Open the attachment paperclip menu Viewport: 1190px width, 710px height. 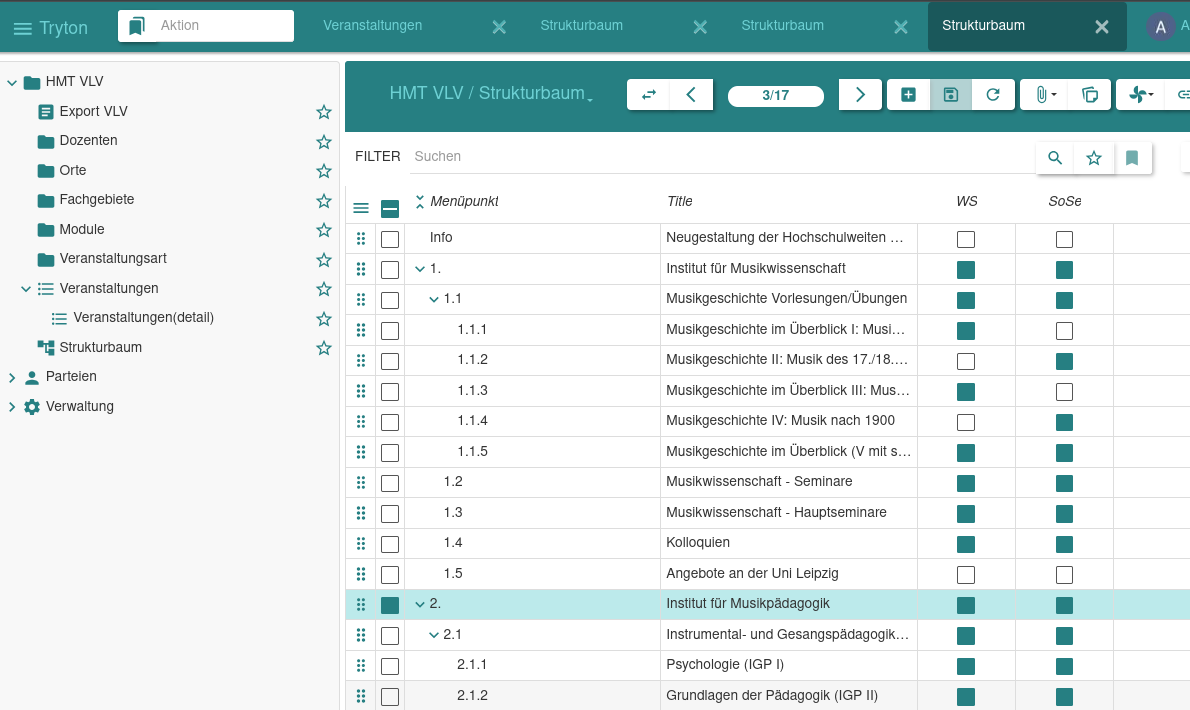pyautogui.click(x=1043, y=95)
